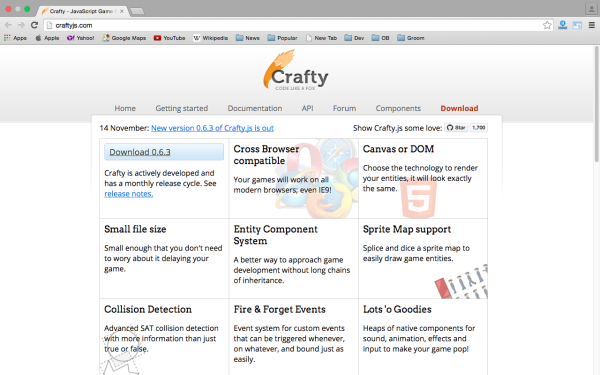
Task: Click the sprite map characters image
Action: [461, 282]
